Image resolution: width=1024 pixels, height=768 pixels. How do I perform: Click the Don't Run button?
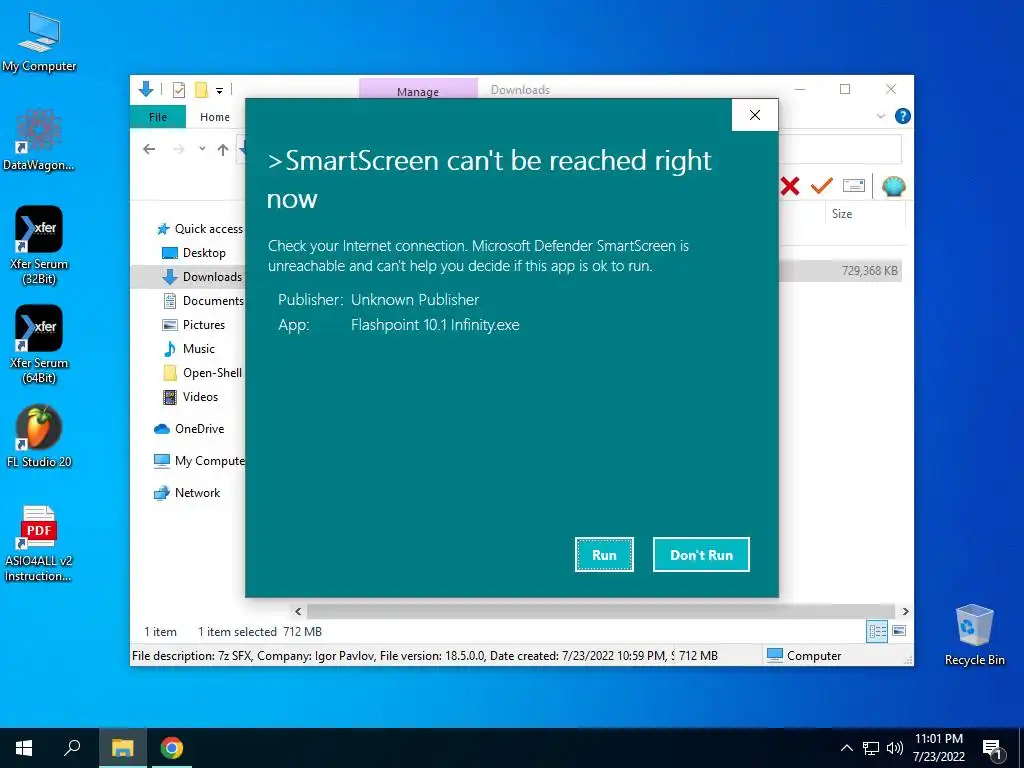(x=701, y=554)
